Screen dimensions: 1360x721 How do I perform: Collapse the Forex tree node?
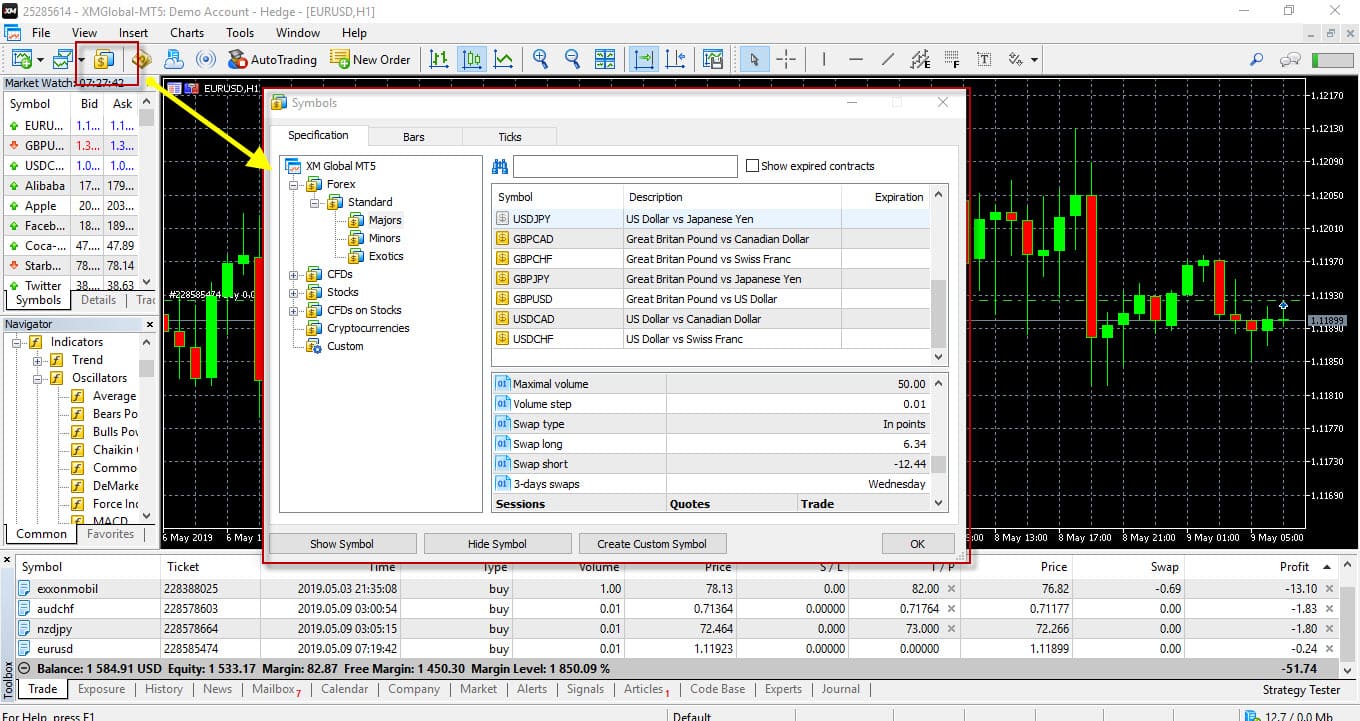point(295,185)
